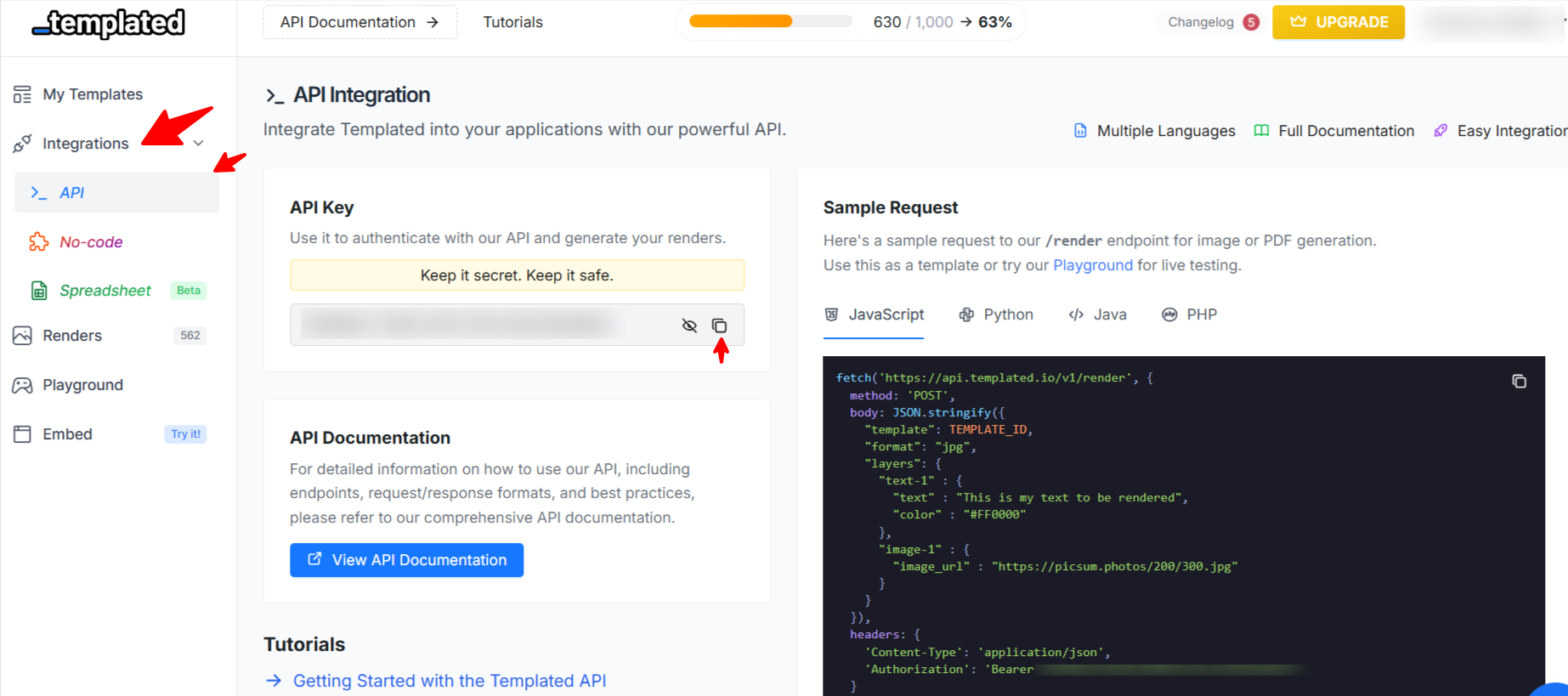Click the My Templates layout icon
Image resolution: width=1568 pixels, height=696 pixels.
pyautogui.click(x=22, y=94)
